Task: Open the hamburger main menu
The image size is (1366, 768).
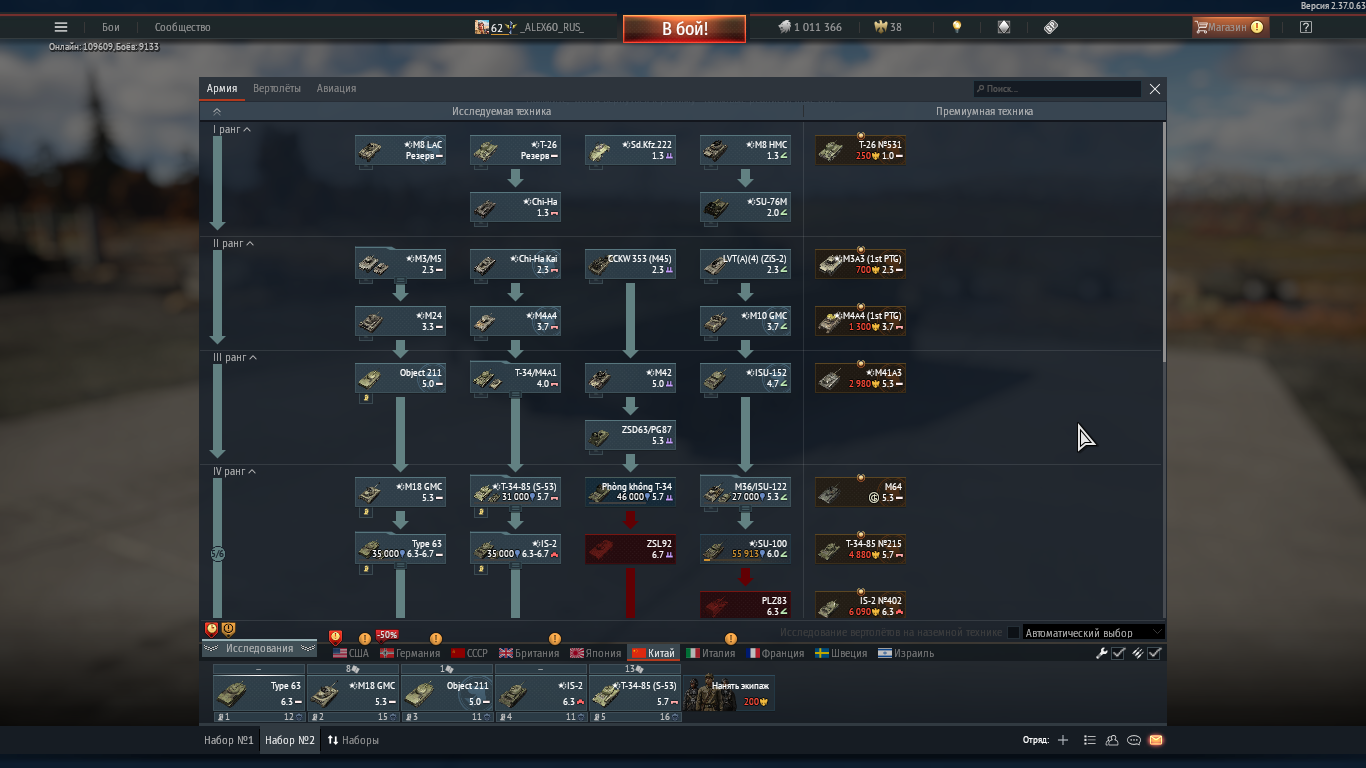Action: pyautogui.click(x=61, y=27)
